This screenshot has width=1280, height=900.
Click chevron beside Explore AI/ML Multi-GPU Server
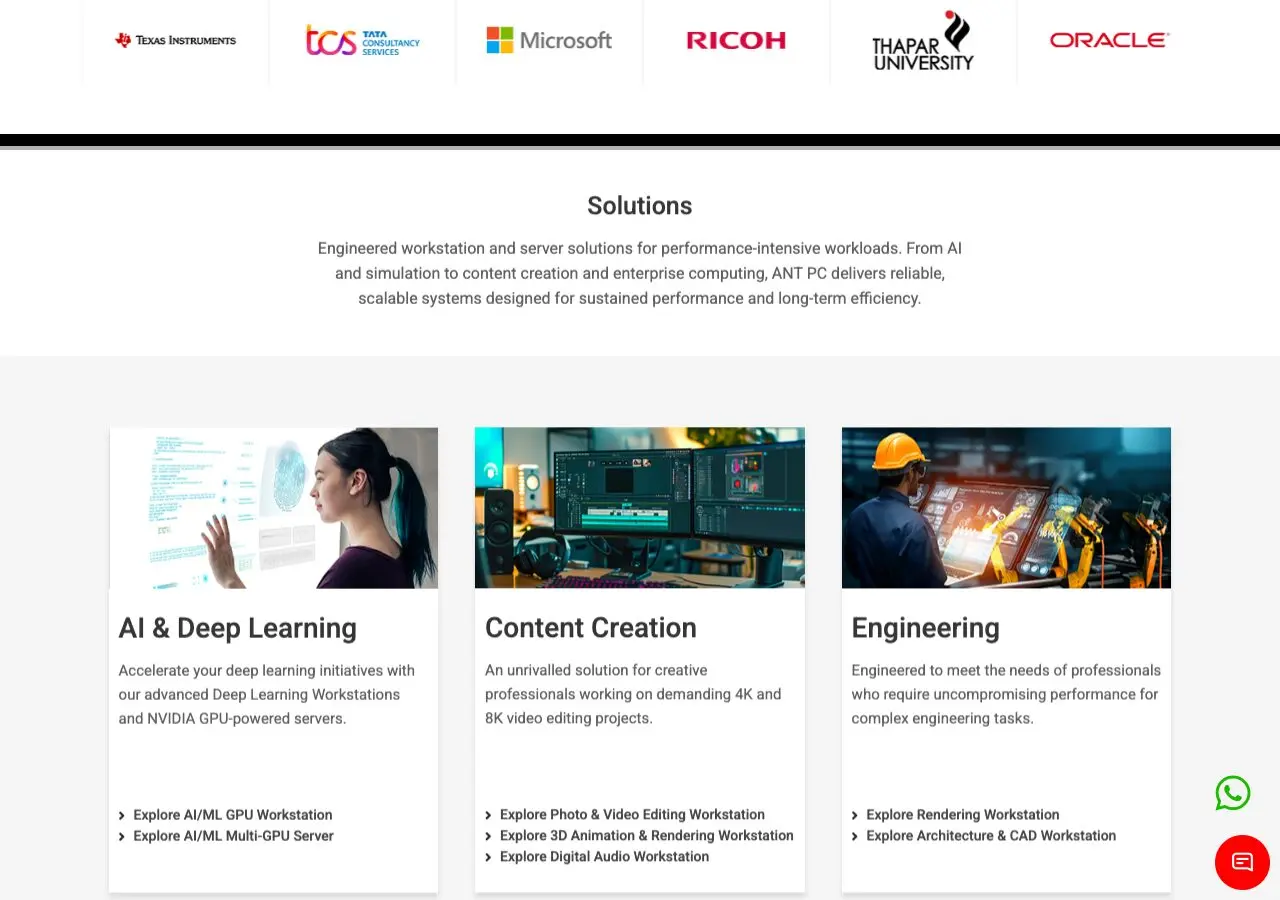pos(122,837)
